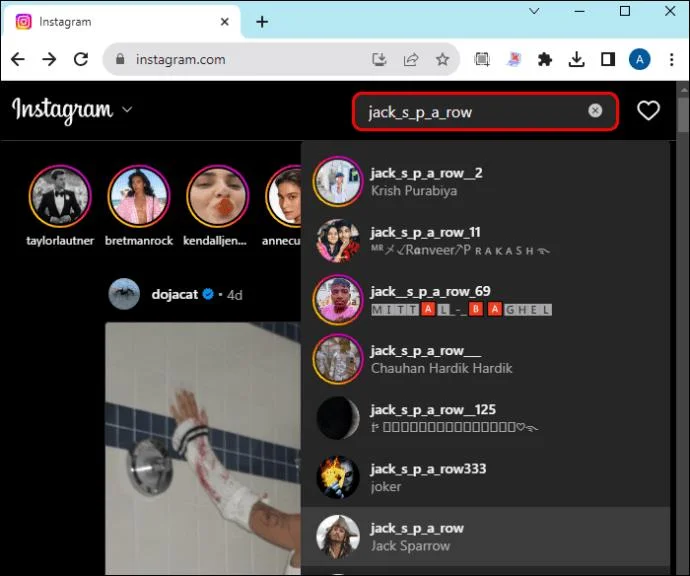This screenshot has width=690, height=576.
Task: Click the 4d post timestamp
Action: pyautogui.click(x=235, y=295)
